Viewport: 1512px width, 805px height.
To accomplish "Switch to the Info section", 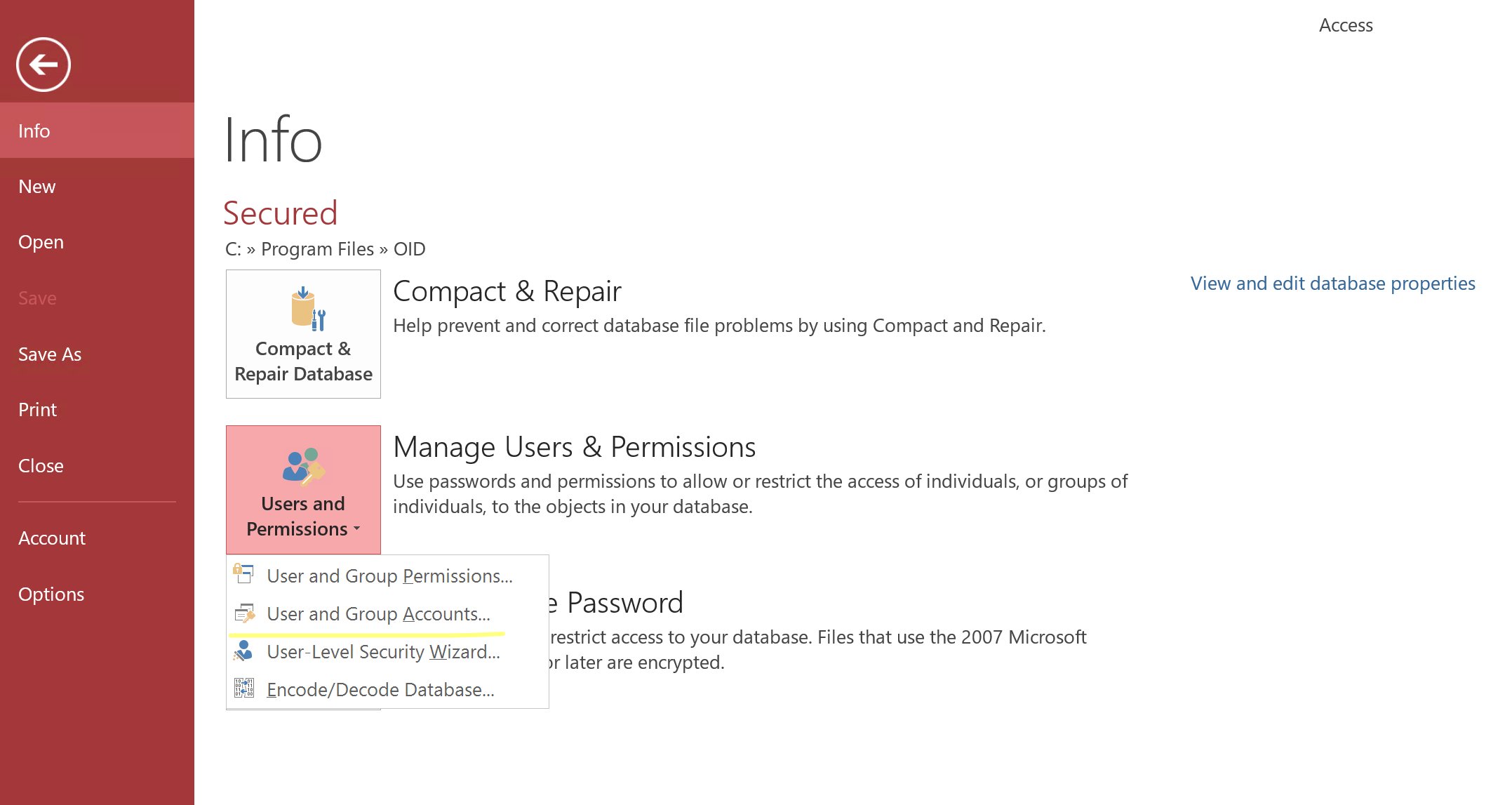I will 34,131.
